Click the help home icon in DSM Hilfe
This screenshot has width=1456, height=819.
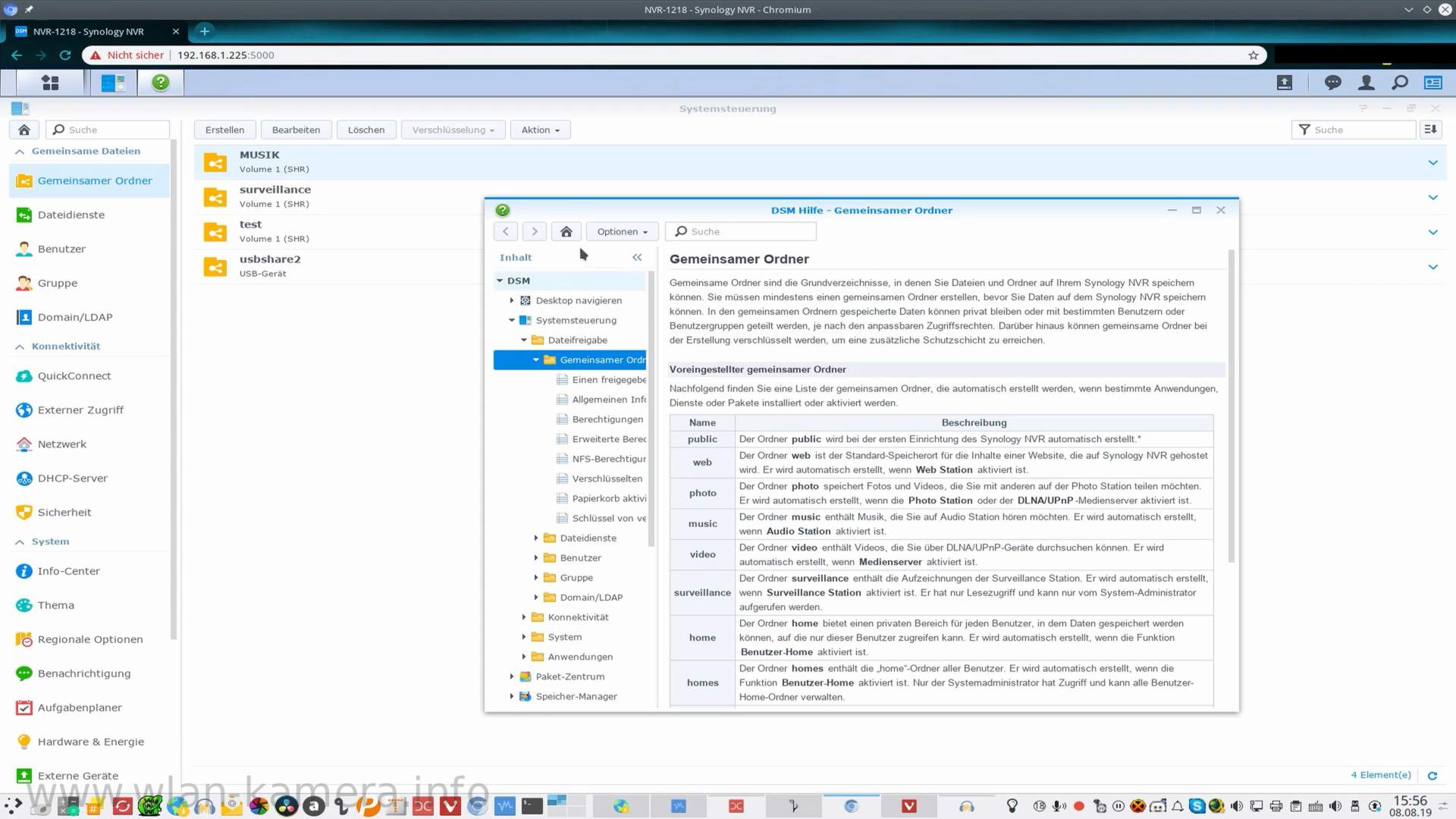[x=566, y=231]
